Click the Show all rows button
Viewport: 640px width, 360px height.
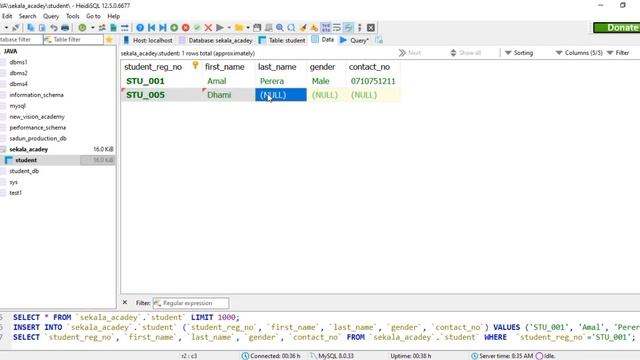click(466, 53)
